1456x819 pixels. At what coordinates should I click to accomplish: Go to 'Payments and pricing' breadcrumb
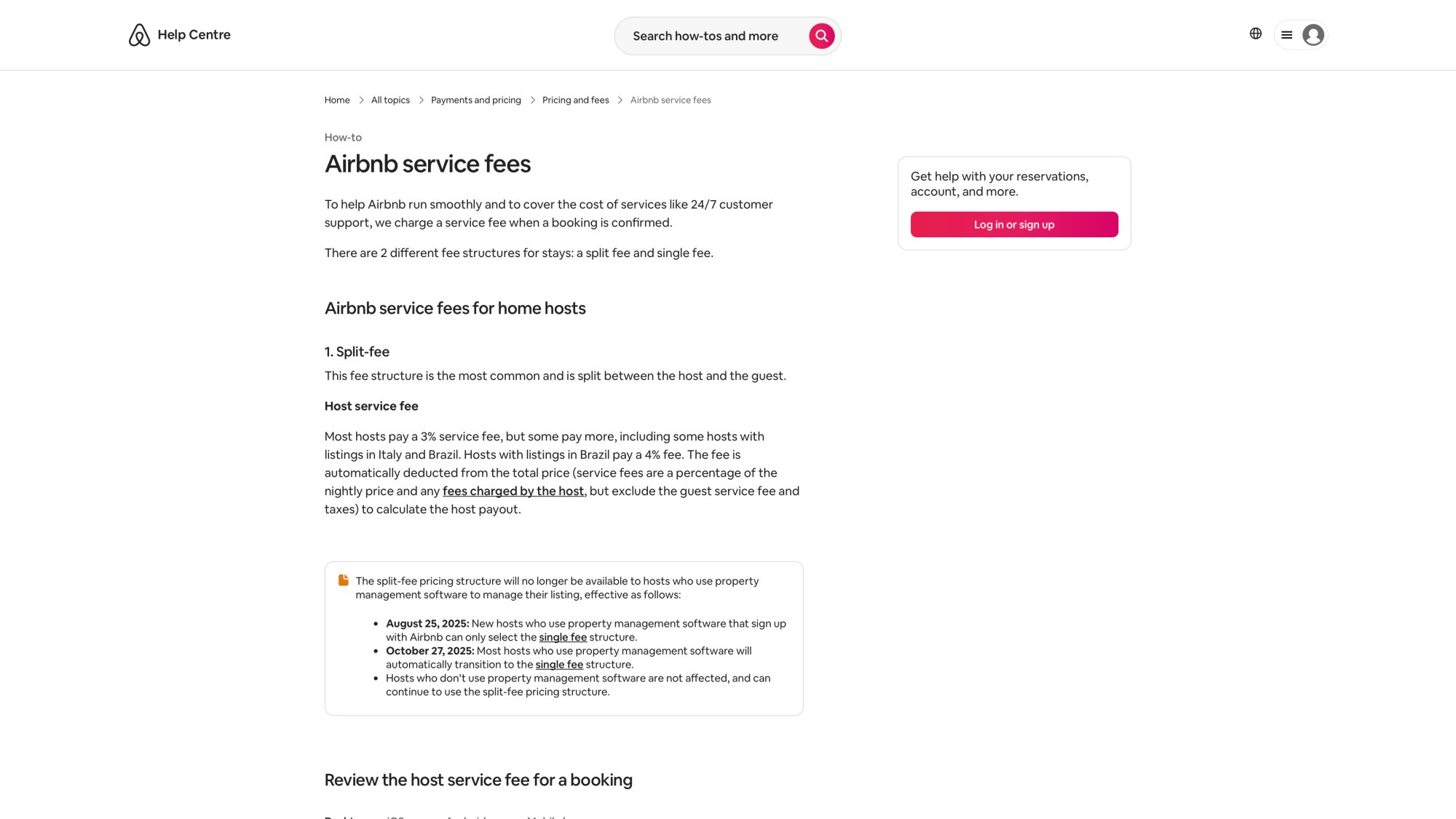pyautogui.click(x=475, y=100)
